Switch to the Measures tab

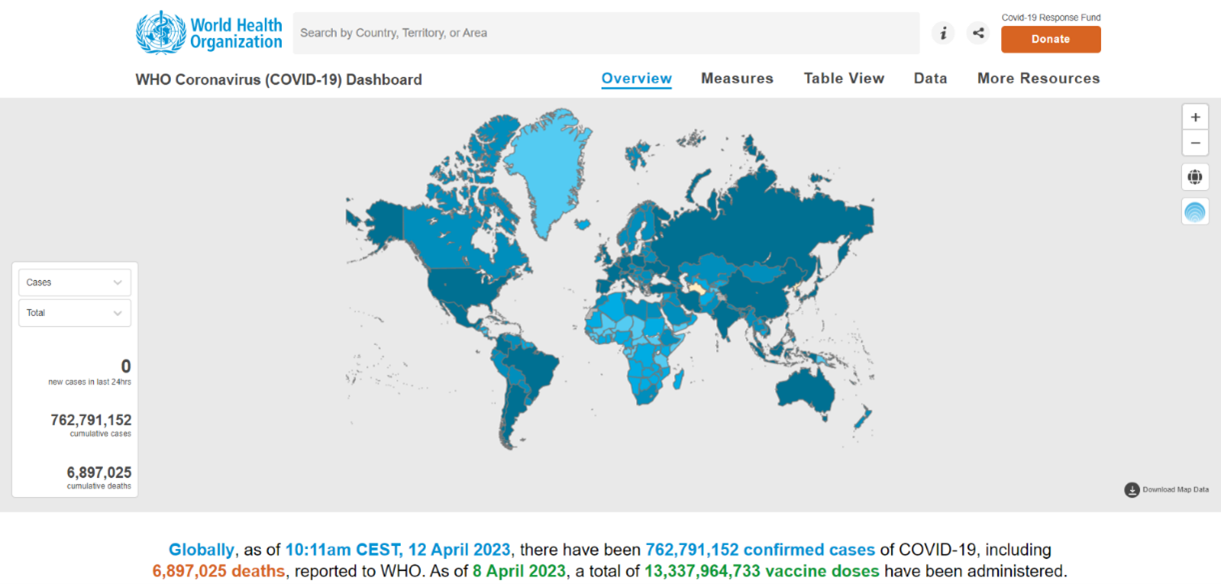pos(737,79)
